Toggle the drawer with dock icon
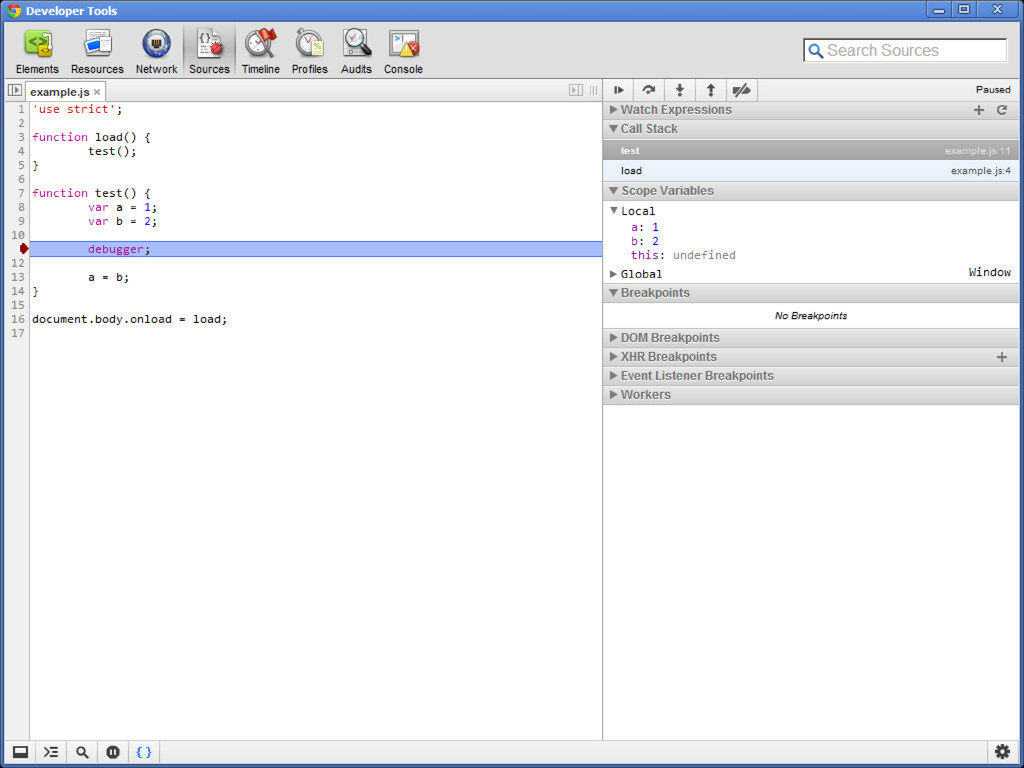This screenshot has height=768, width=1024. [20, 752]
